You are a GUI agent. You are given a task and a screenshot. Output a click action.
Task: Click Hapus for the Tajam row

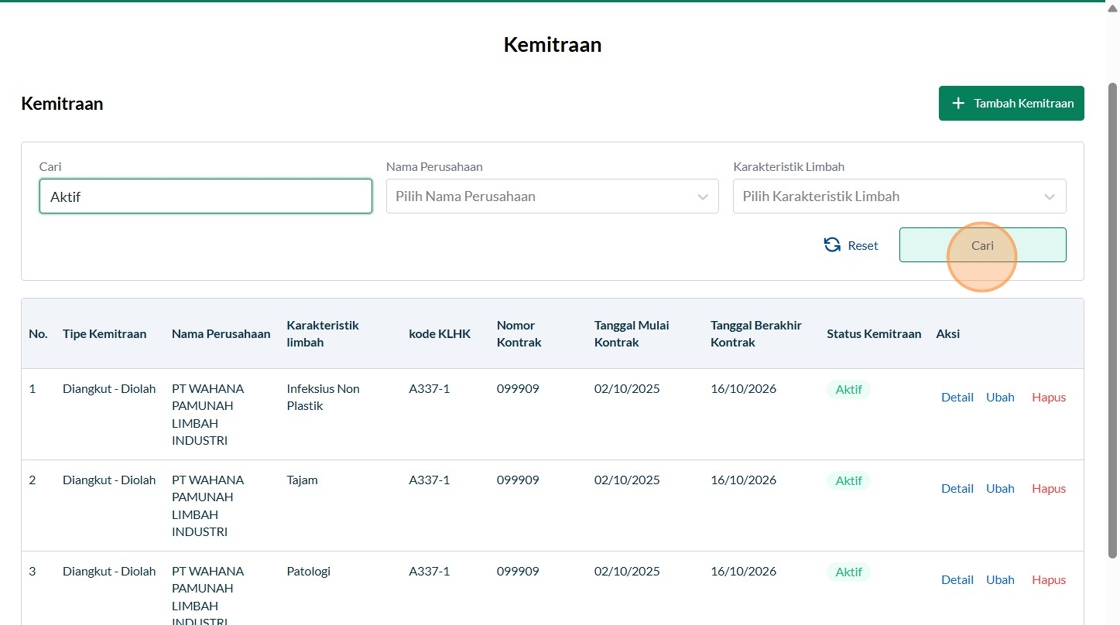pyautogui.click(x=1049, y=488)
